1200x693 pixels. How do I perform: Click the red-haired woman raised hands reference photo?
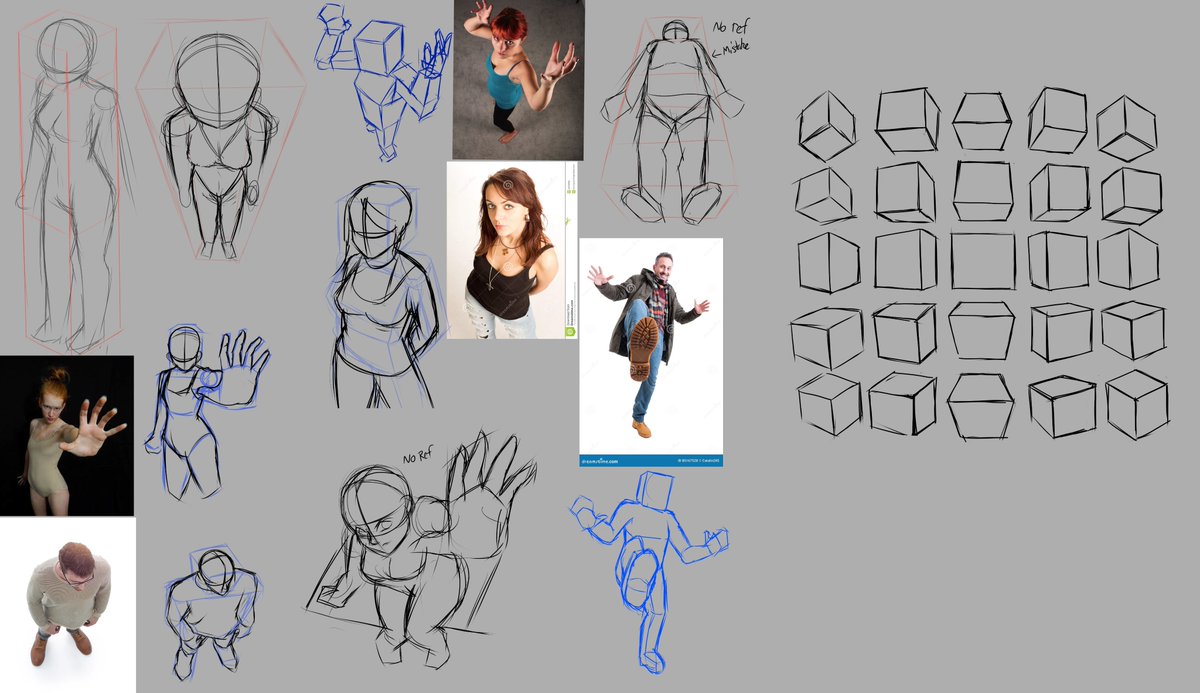517,80
